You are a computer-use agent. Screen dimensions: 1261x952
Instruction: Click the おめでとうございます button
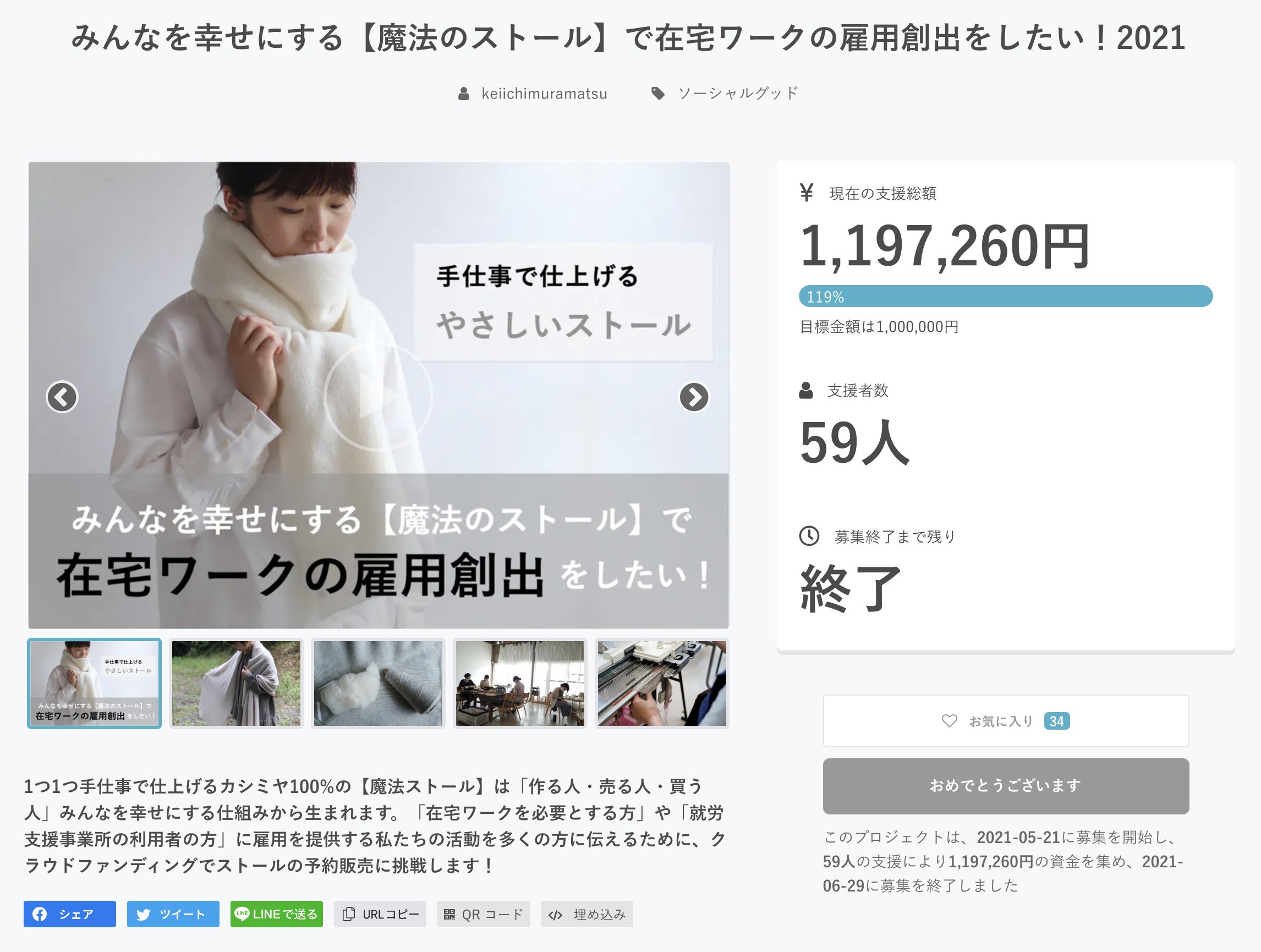coord(1006,786)
